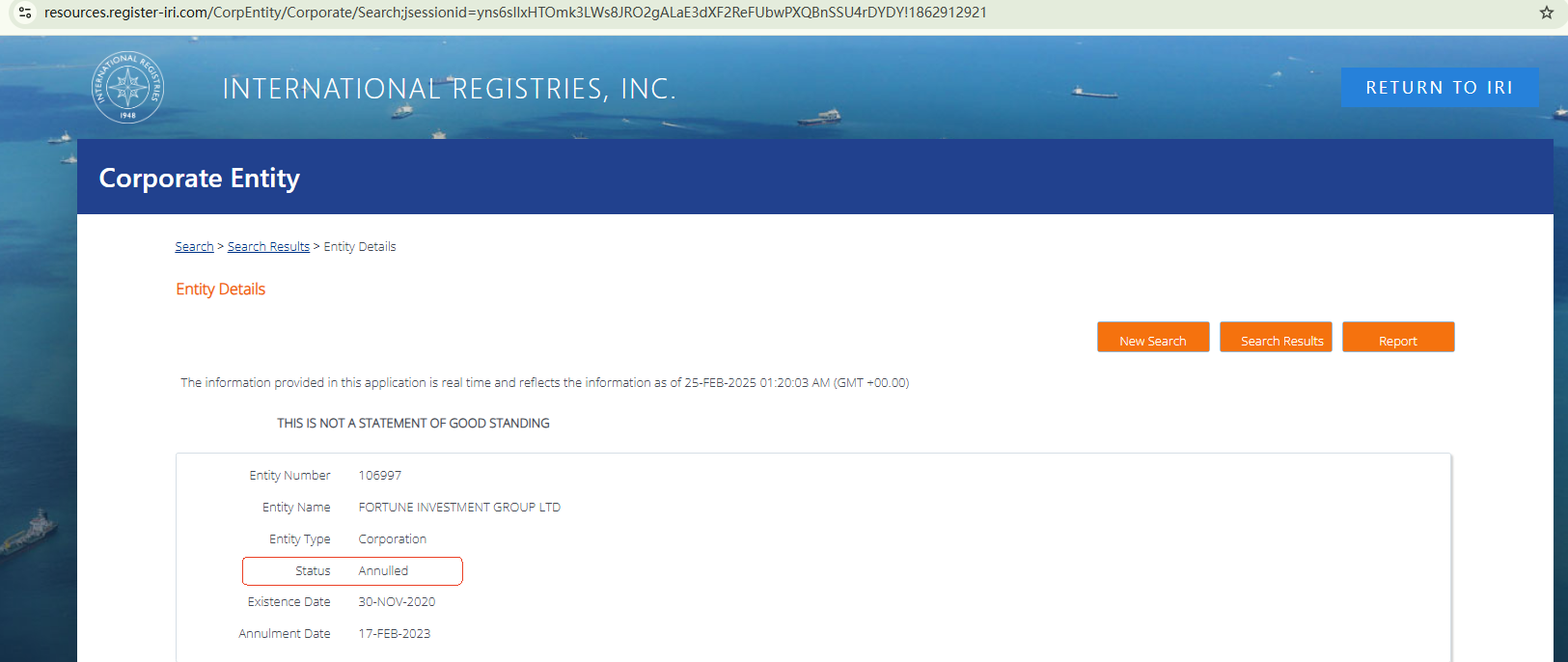Image resolution: width=1568 pixels, height=662 pixels.
Task: Click the Entity Type value Corporation
Action: pyautogui.click(x=392, y=539)
